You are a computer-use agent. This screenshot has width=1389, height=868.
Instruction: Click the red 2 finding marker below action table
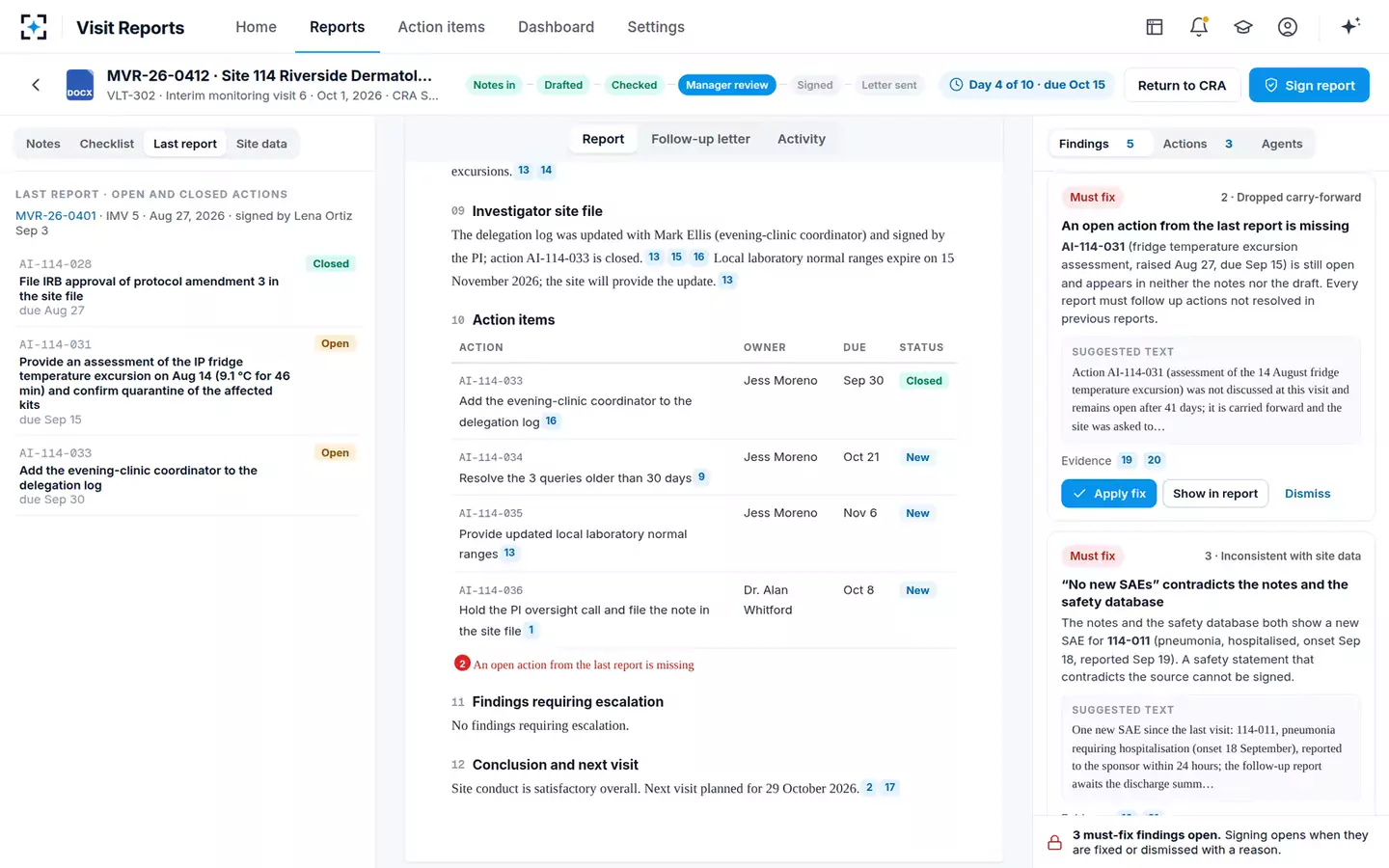(462, 664)
